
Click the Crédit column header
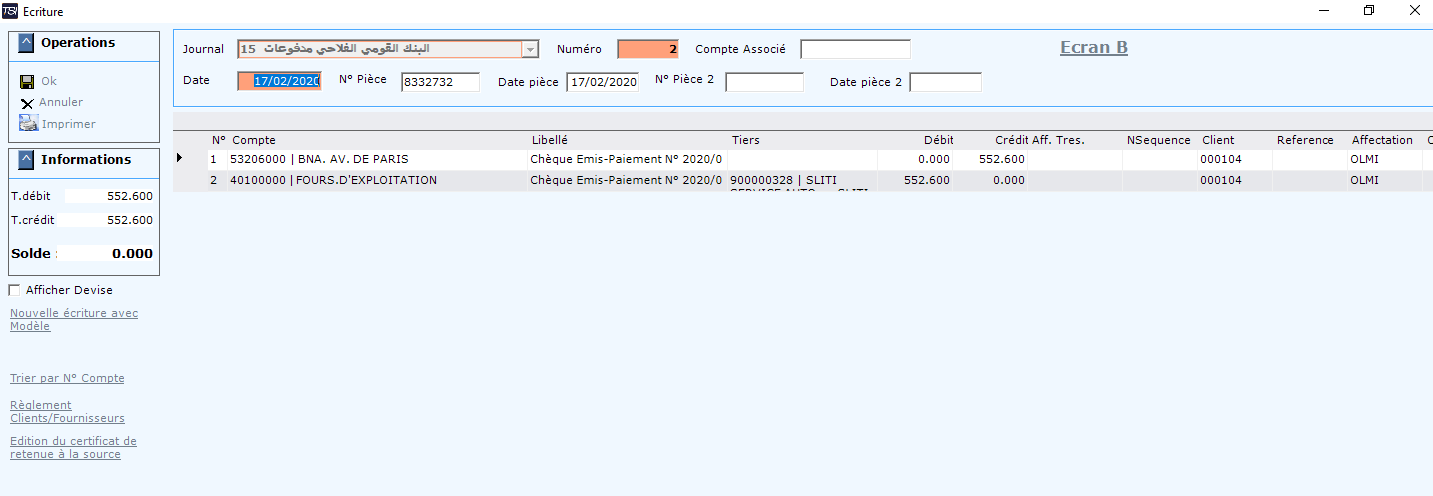pyautogui.click(x=1011, y=140)
